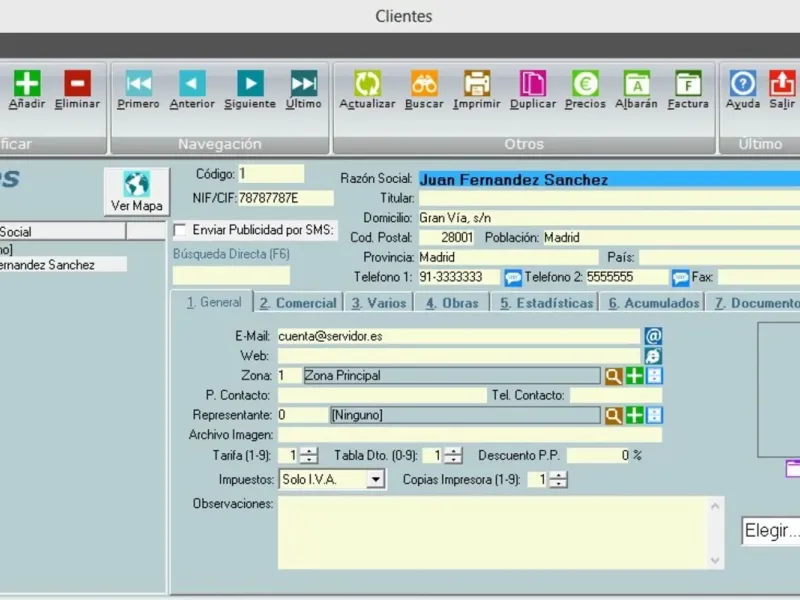800x600 pixels.
Task: Click the email @ icon beside E-Mail
Action: tap(654, 336)
